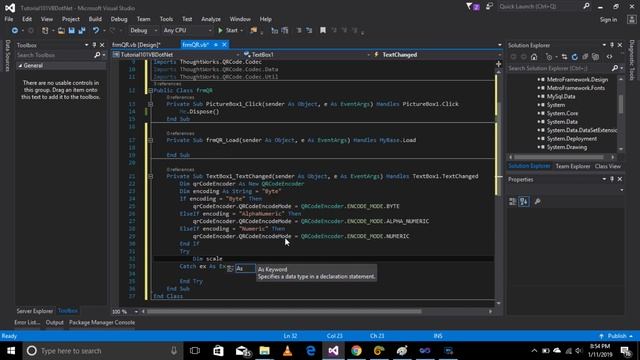The image size is (640, 360).
Task: Open the Windows Start menu
Action: 11,351
